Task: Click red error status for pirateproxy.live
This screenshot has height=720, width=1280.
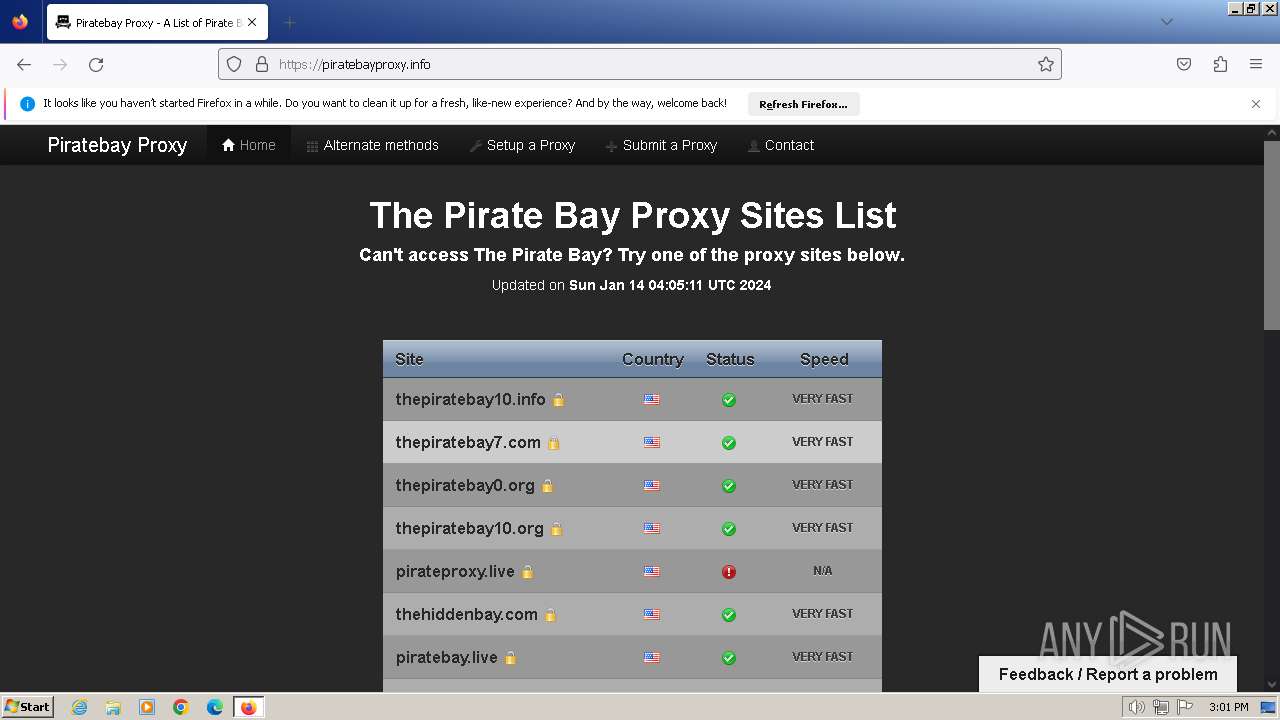Action: point(729,571)
